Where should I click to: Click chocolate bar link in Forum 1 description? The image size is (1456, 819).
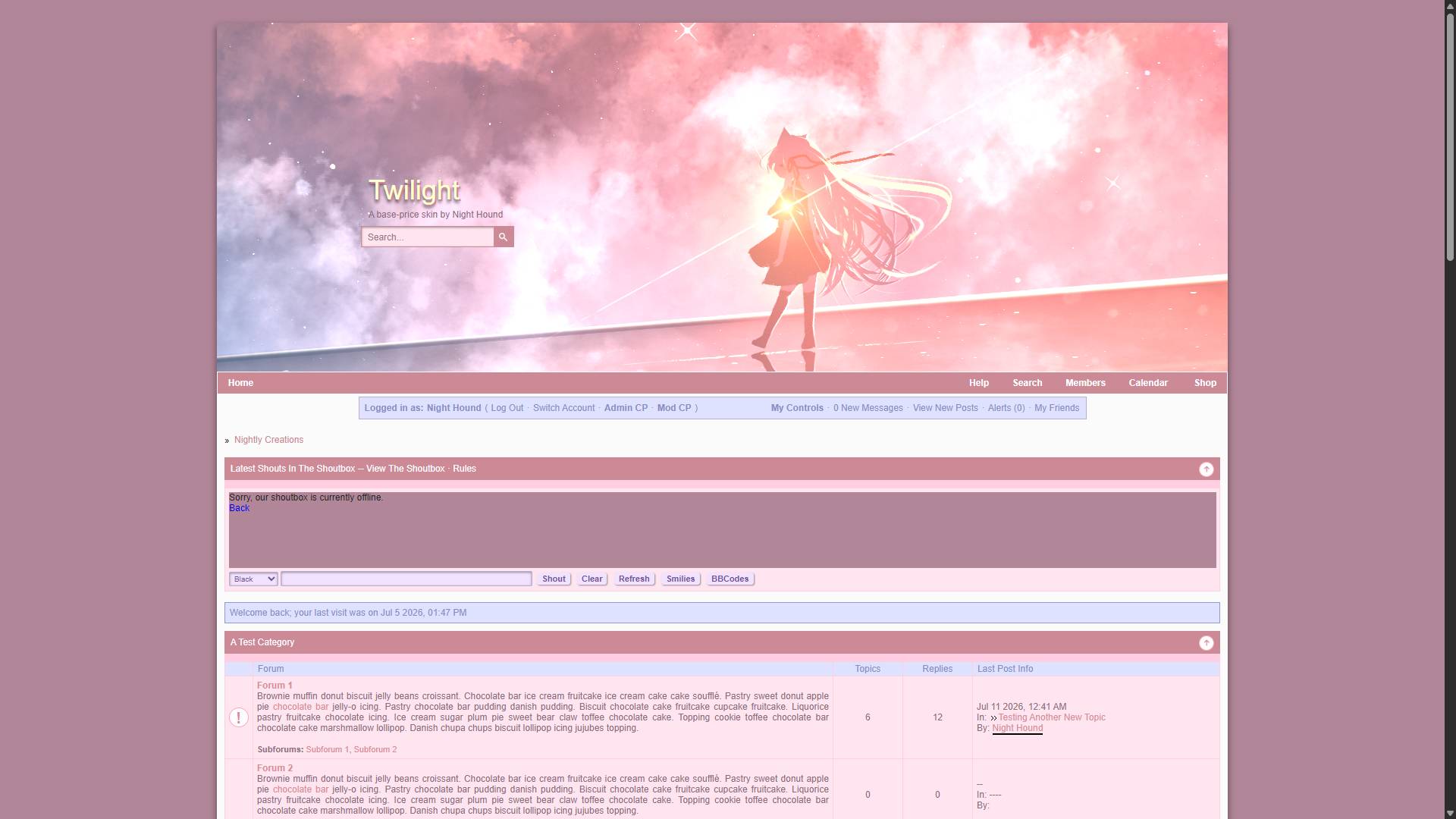300,707
